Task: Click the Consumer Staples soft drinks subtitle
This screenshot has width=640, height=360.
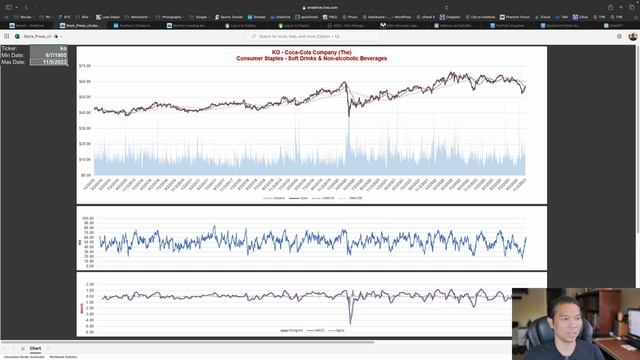Action: [311, 58]
